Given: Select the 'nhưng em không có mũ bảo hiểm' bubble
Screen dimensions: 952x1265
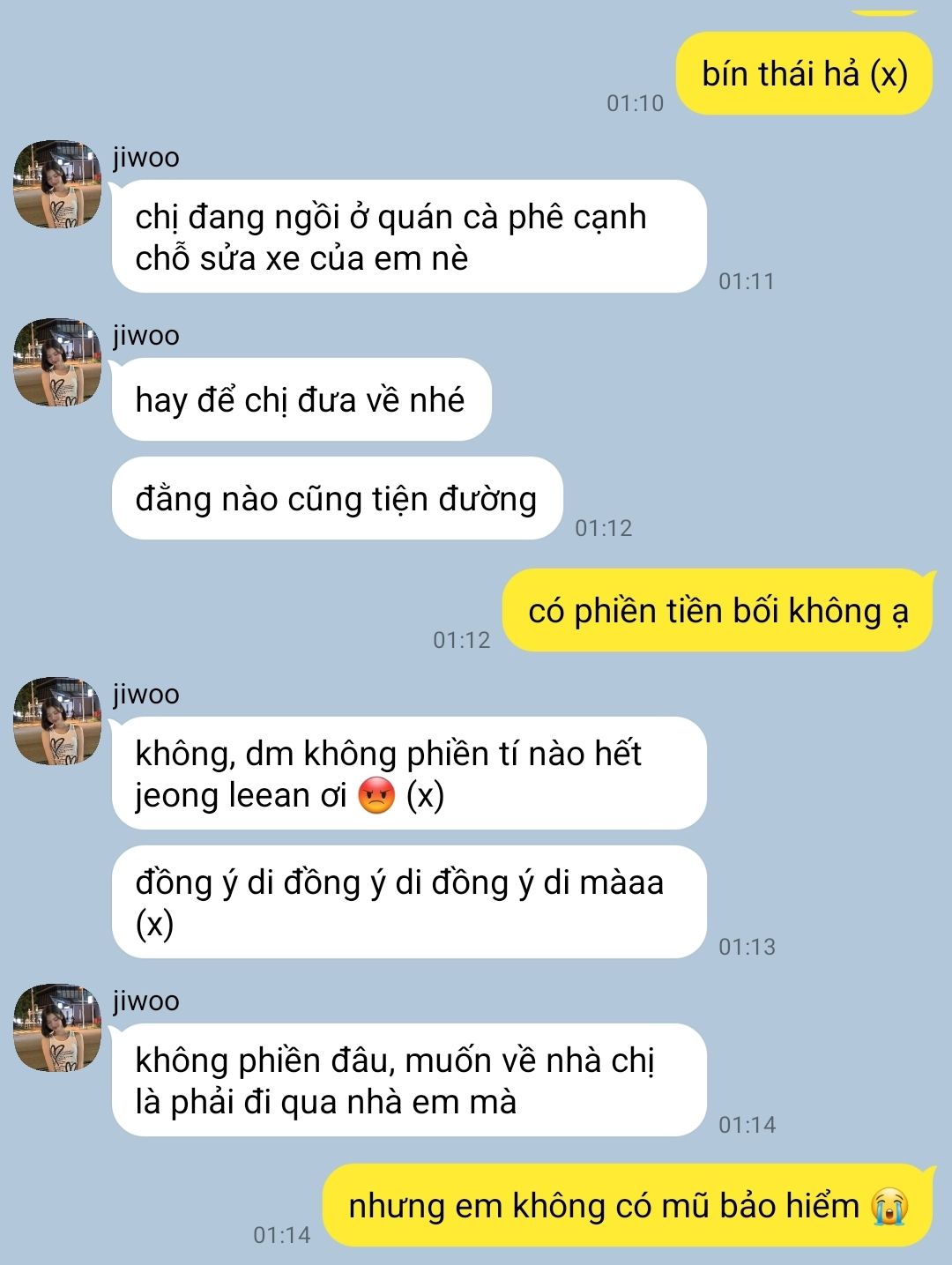Looking at the screenshot, I should 628,1205.
